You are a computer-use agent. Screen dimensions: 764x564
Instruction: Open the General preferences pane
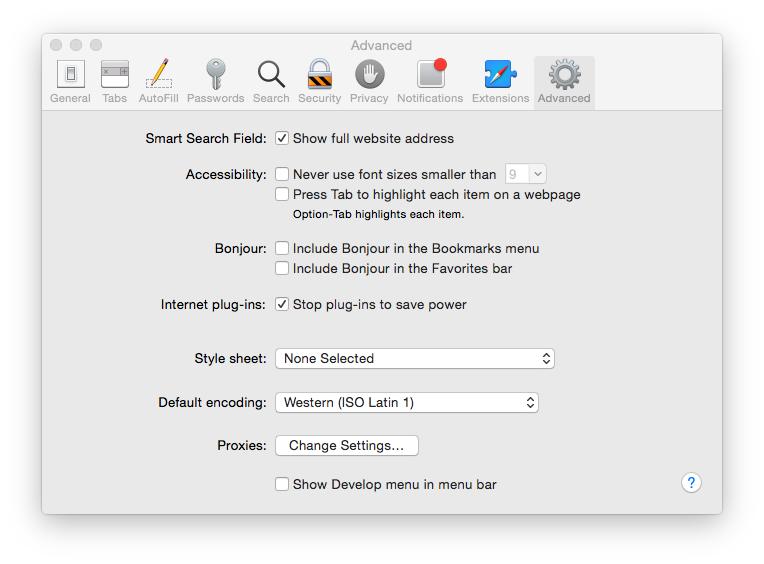tap(71, 81)
